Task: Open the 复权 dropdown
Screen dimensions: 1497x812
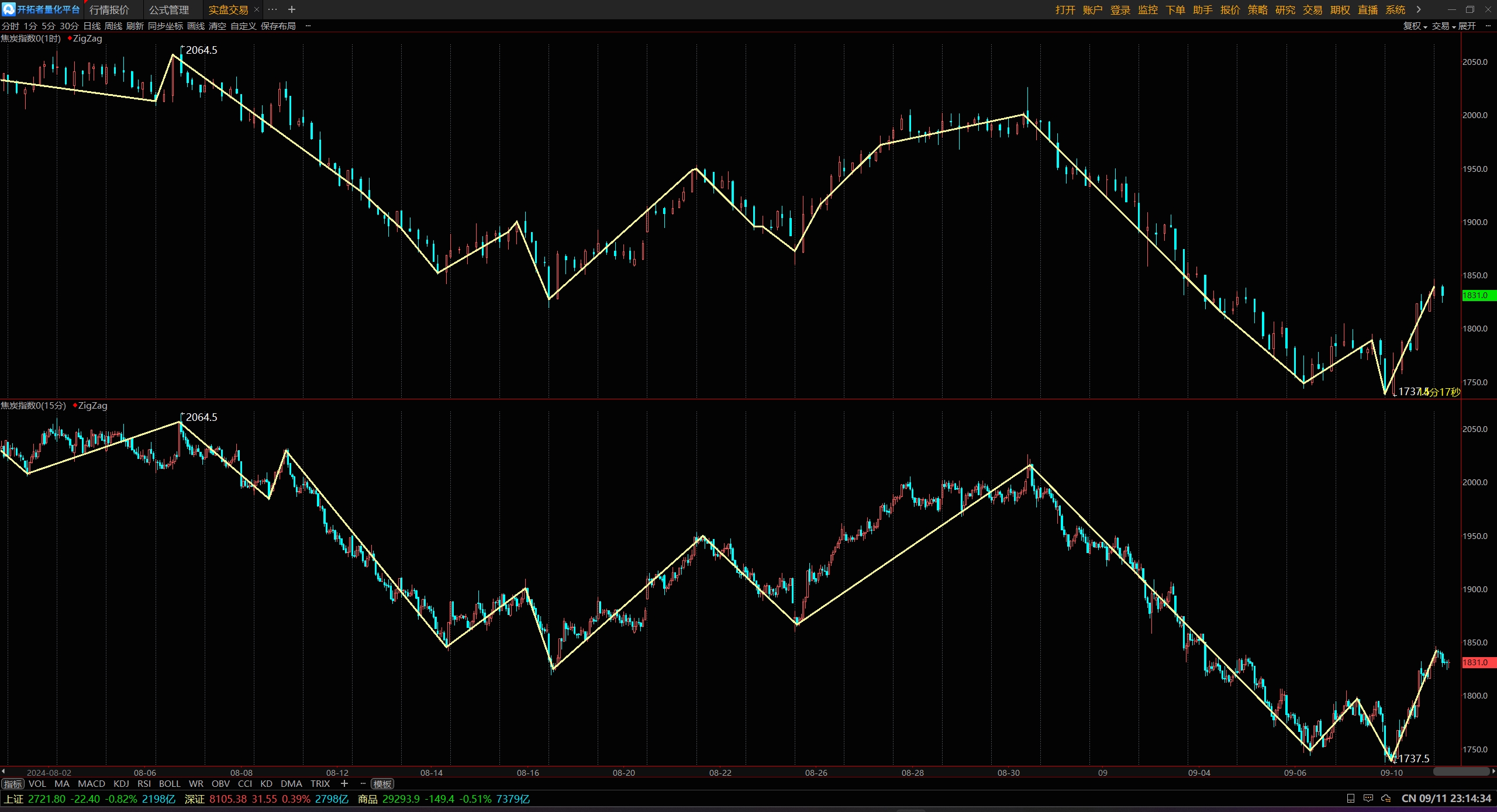Action: tap(1415, 26)
